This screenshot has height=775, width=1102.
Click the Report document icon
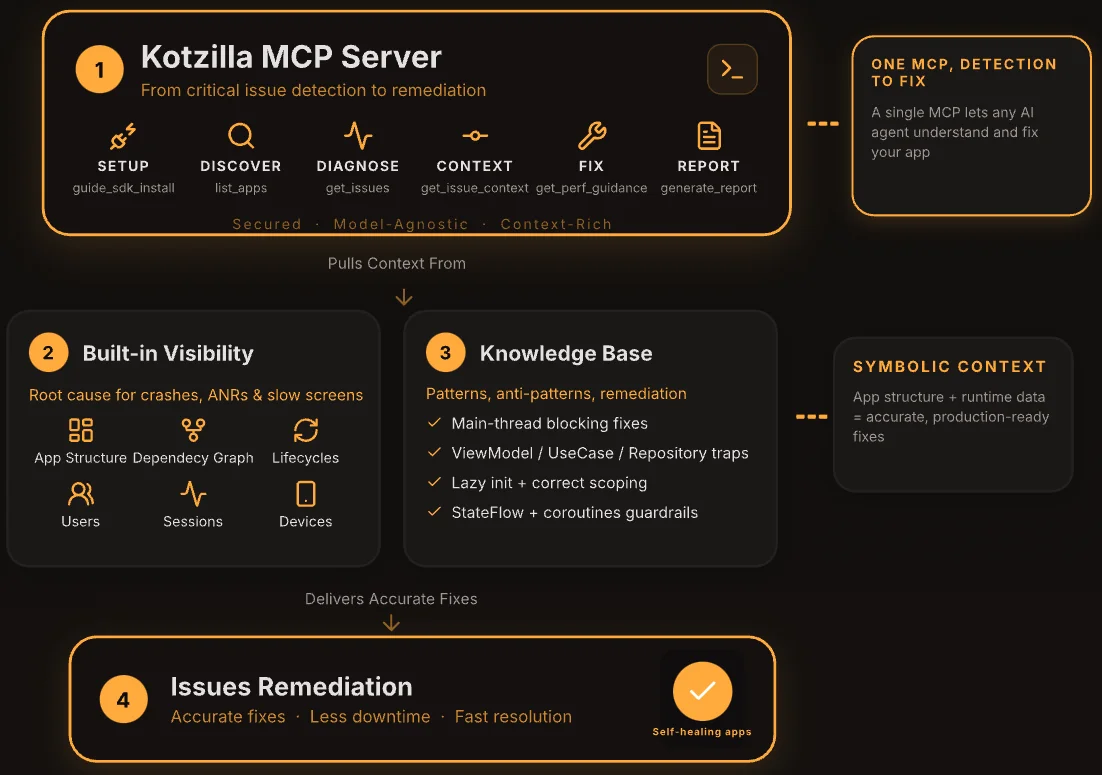click(709, 136)
